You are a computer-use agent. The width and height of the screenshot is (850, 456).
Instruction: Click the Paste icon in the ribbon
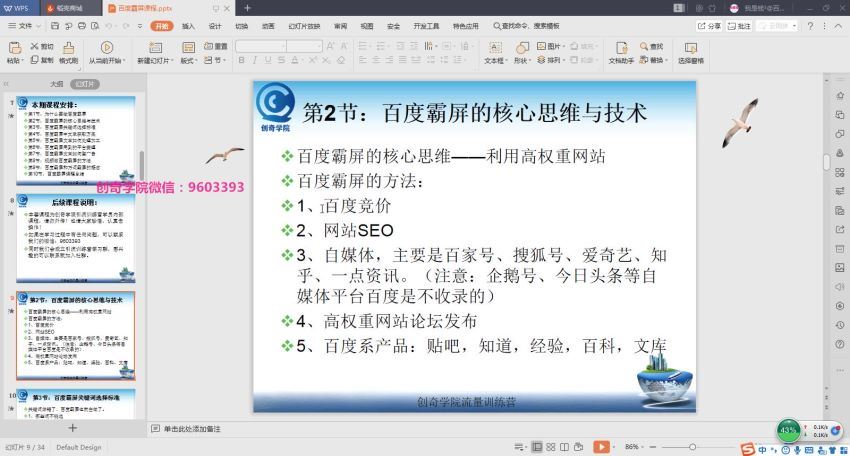(x=15, y=48)
